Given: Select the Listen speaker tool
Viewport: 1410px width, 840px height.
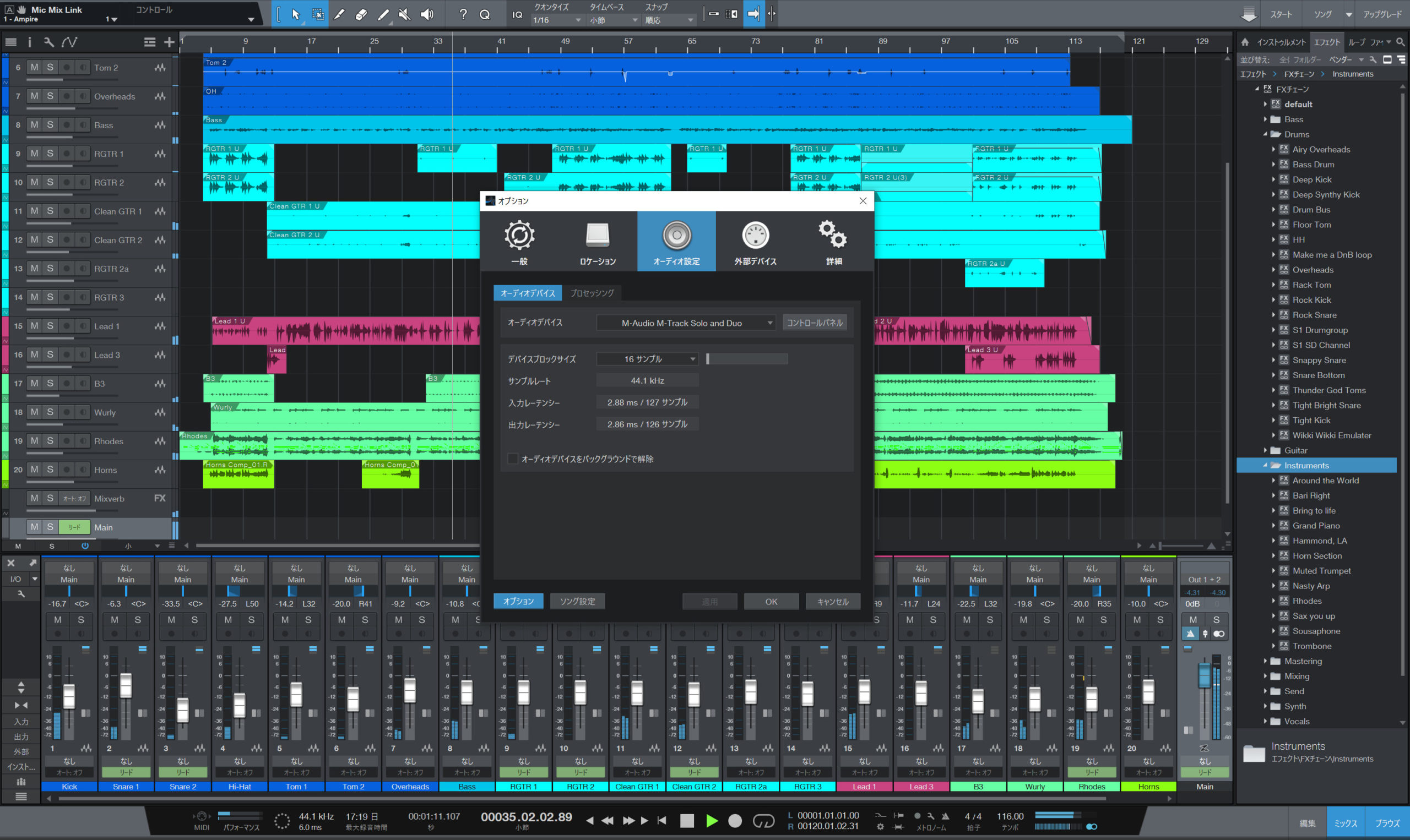Looking at the screenshot, I should [427, 14].
